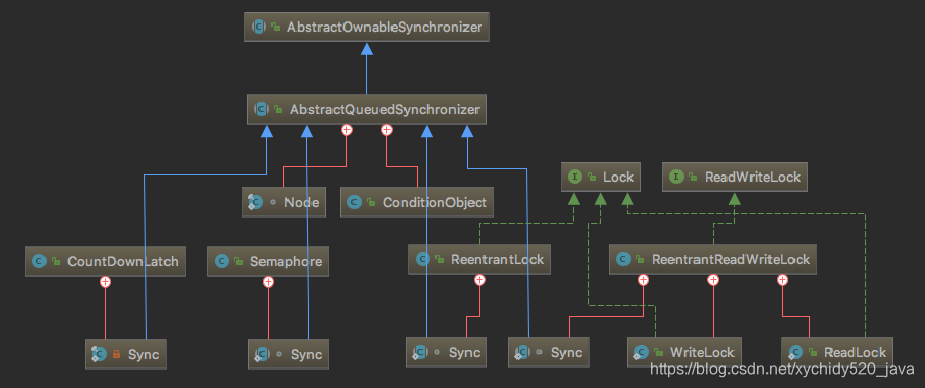Select the Lock interface label
The image size is (925, 388).
click(x=618, y=176)
